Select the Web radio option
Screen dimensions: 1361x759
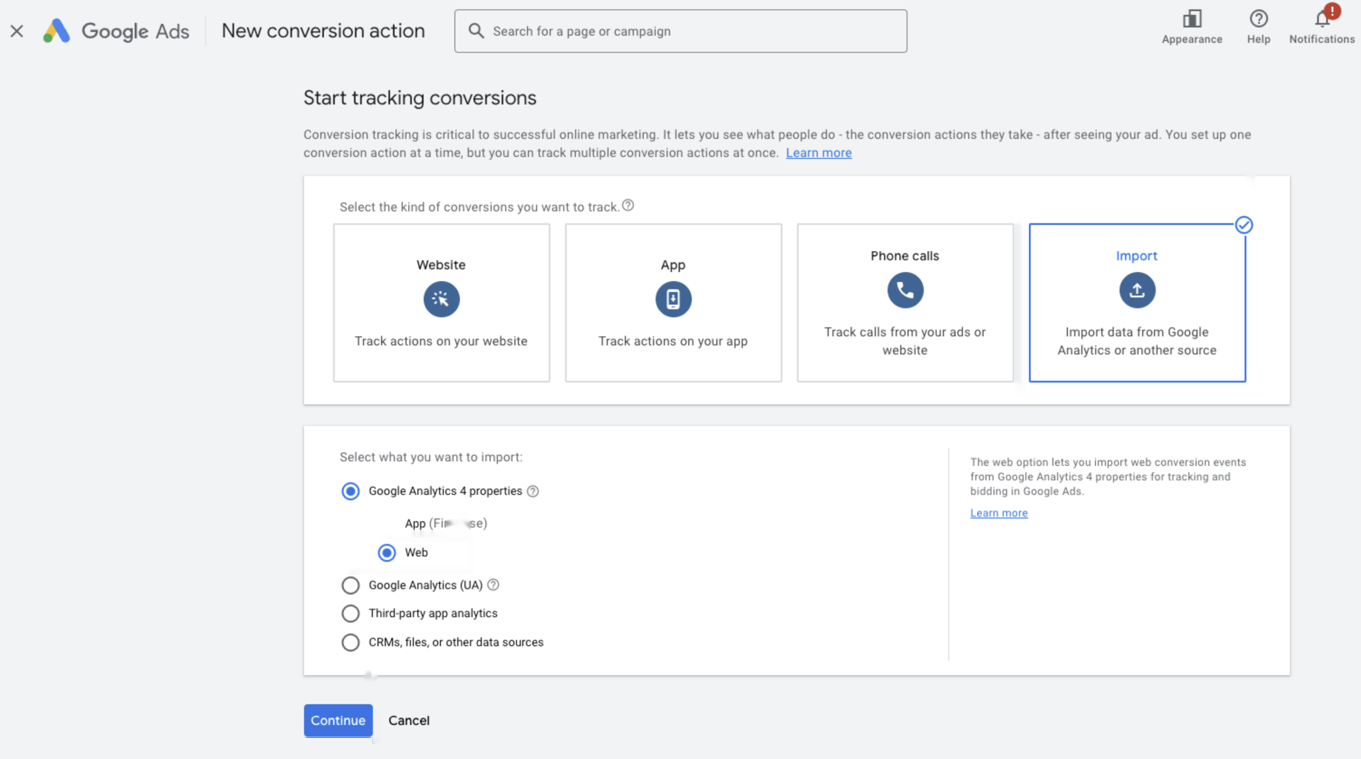(x=387, y=552)
